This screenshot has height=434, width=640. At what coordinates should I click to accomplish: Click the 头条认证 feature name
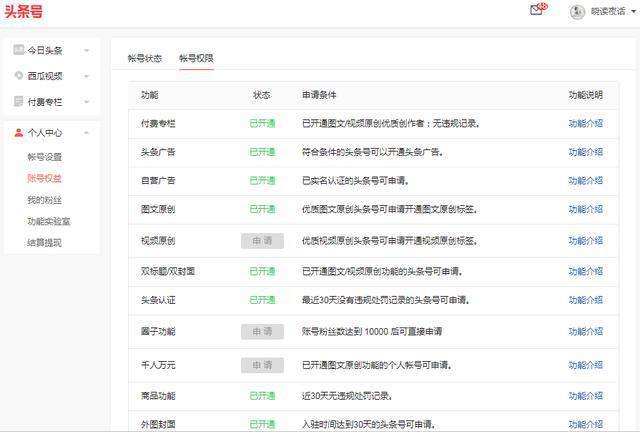(x=158, y=300)
